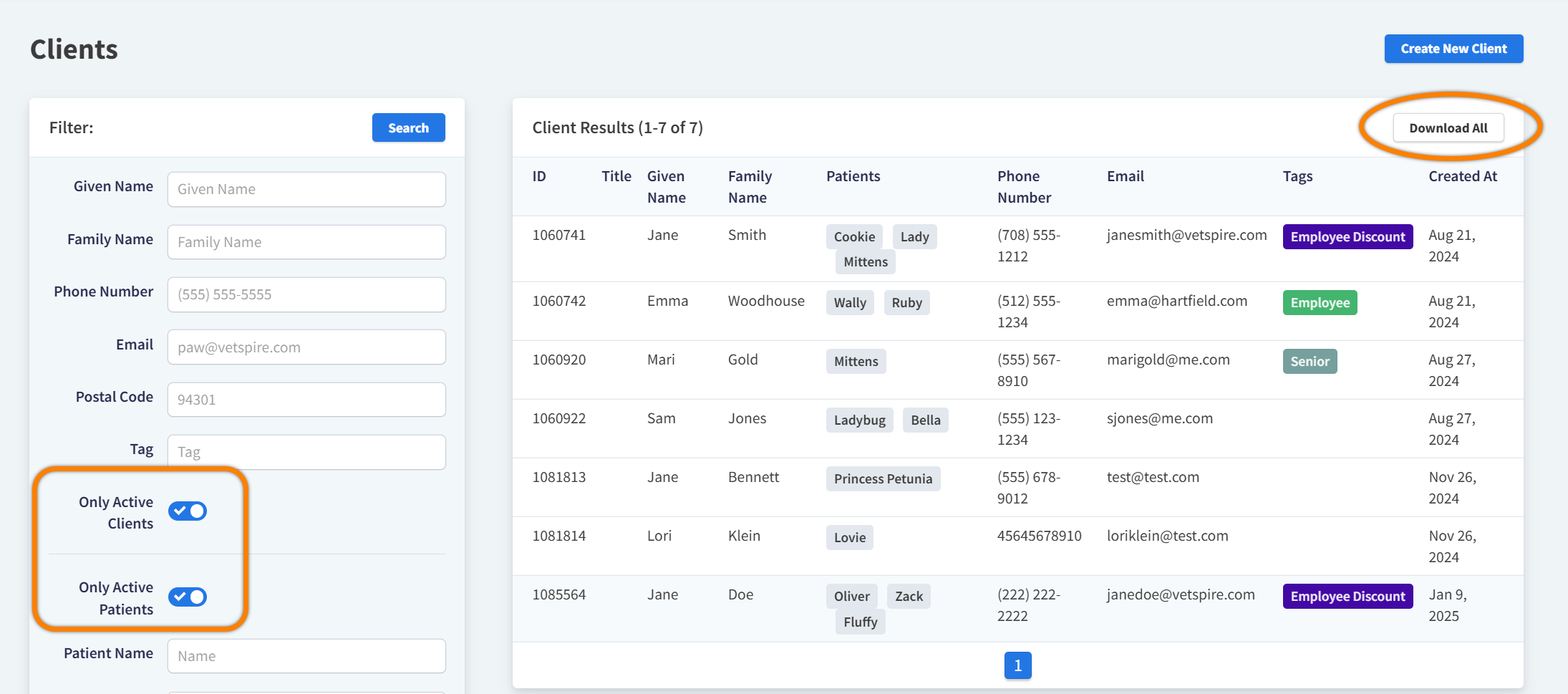Viewport: 1568px width, 694px height.
Task: Click the Create New Client button
Action: pos(1453,49)
